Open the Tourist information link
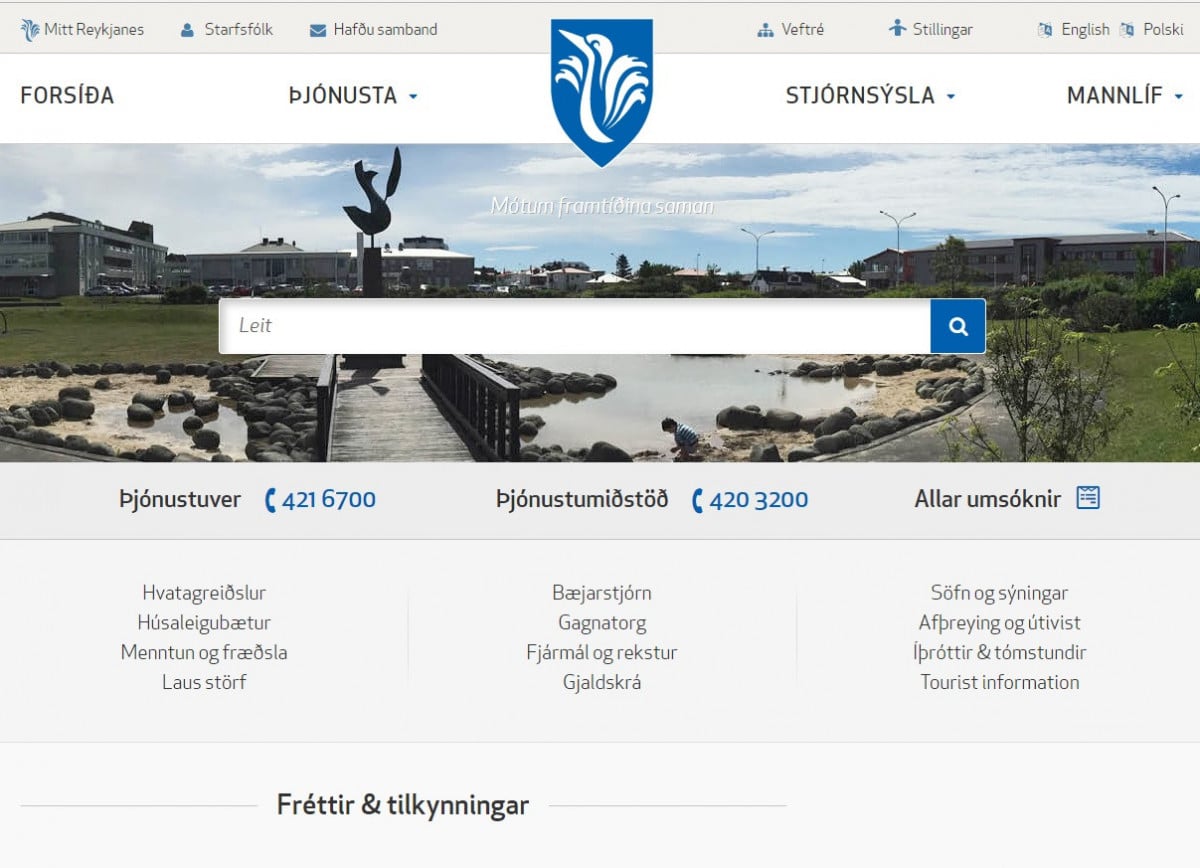Screen dimensions: 1200x868 tap(1000, 683)
